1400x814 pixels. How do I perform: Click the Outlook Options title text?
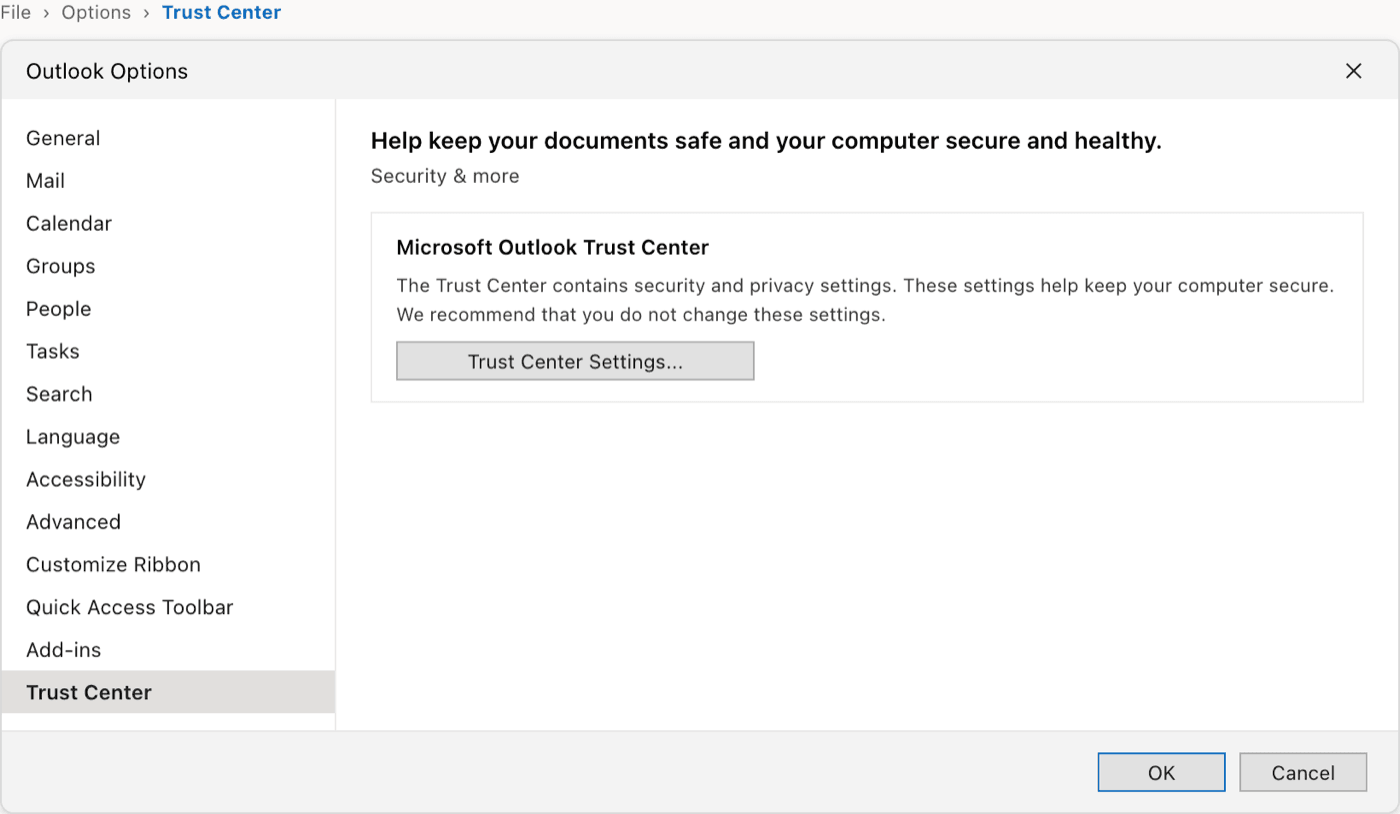click(107, 71)
